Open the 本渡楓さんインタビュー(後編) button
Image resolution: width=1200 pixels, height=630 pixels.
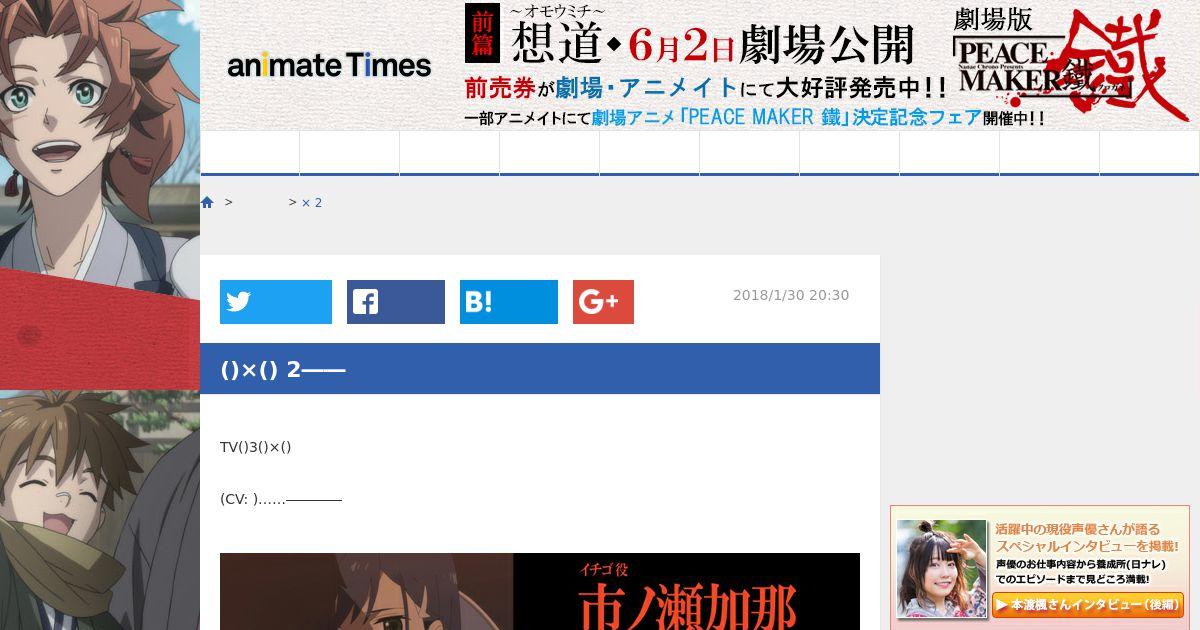(1088, 604)
